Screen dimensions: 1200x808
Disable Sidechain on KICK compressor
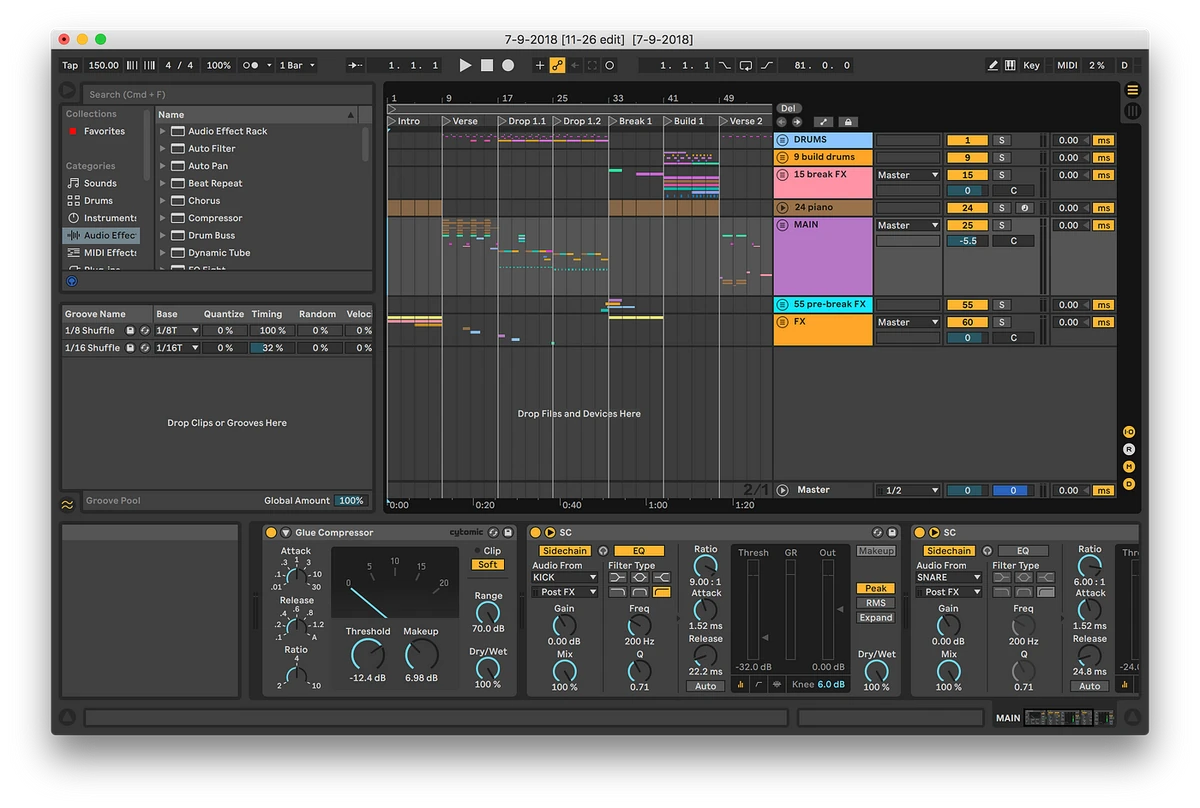[565, 551]
